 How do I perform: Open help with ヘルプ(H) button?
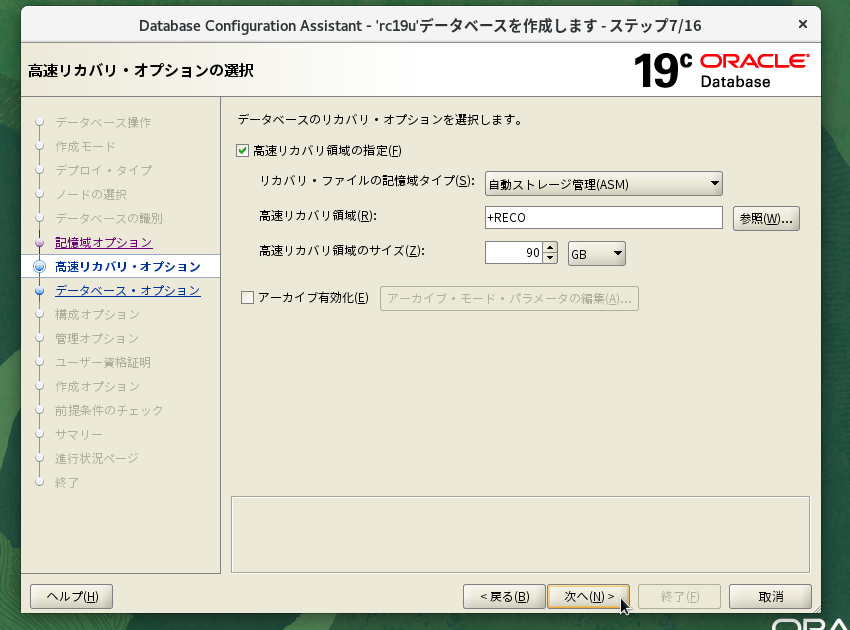[x=72, y=596]
